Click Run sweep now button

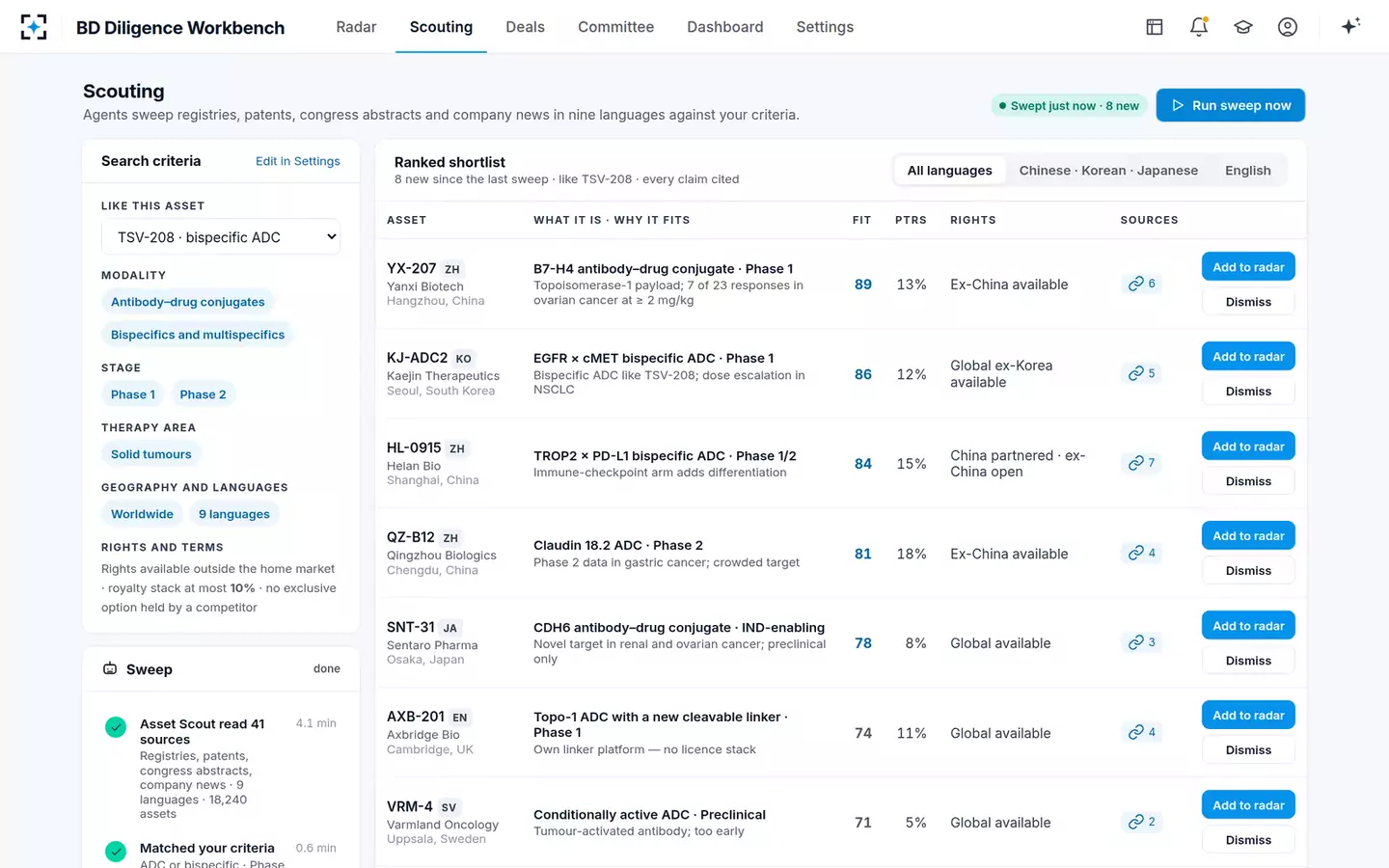[x=1231, y=105]
